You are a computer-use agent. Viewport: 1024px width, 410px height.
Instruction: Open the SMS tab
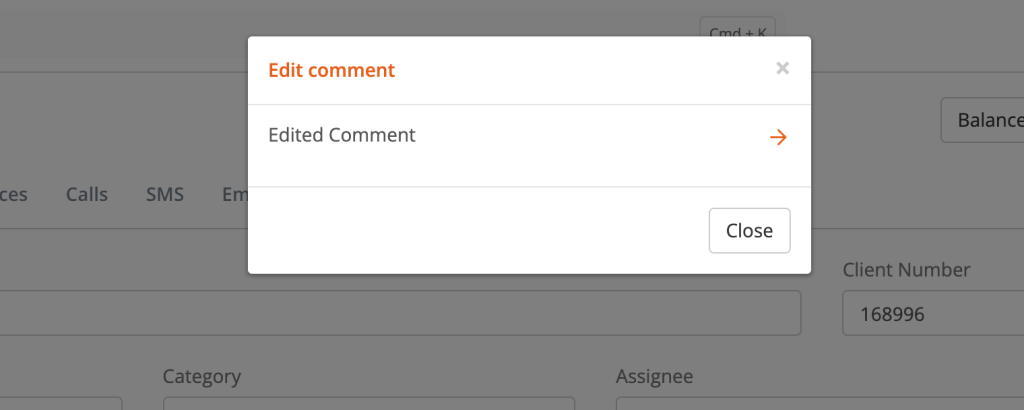tap(165, 194)
